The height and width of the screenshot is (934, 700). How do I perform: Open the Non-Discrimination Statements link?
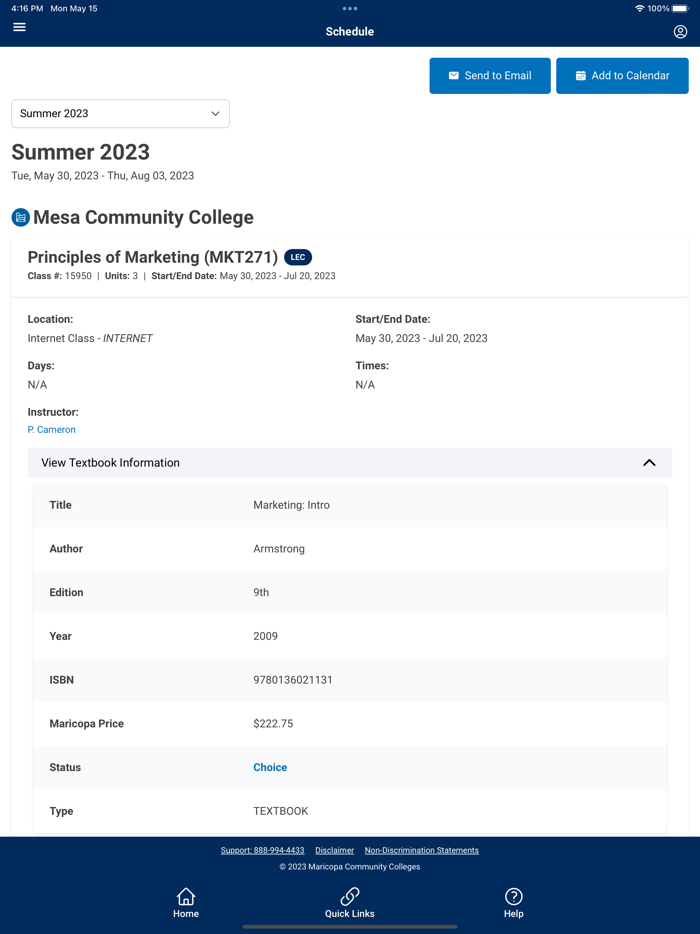point(421,850)
